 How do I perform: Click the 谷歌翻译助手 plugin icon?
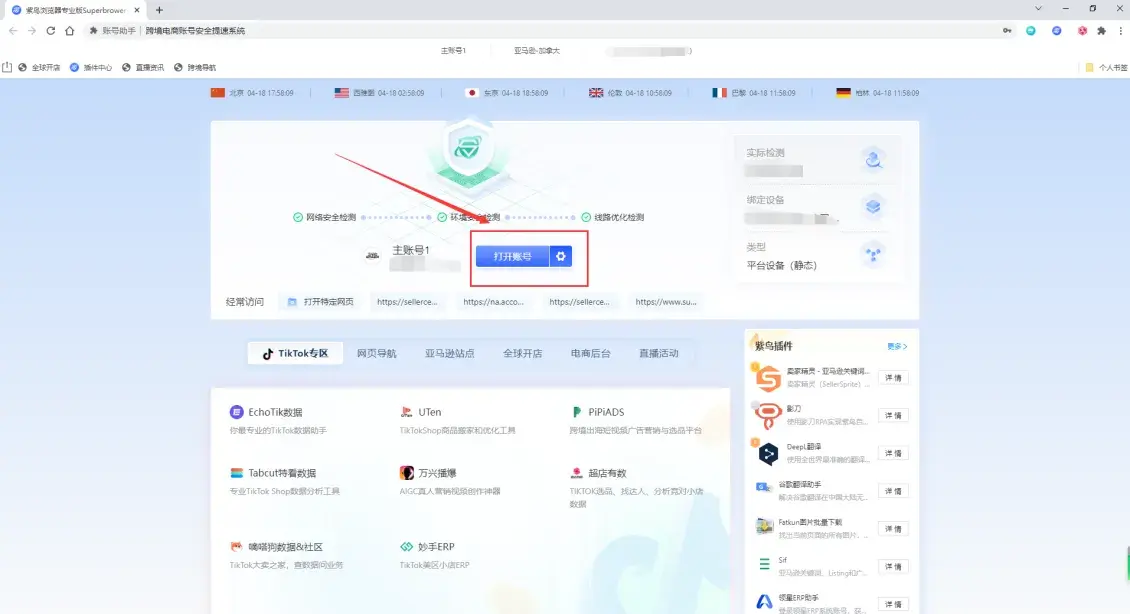click(x=765, y=489)
